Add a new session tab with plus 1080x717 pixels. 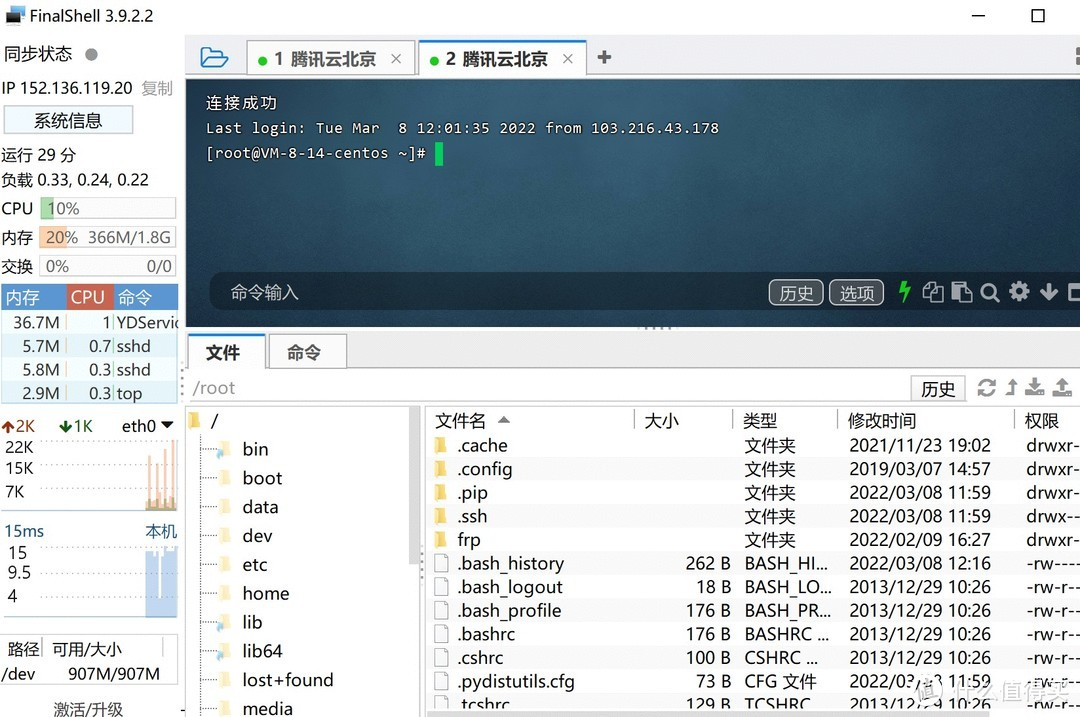click(604, 58)
